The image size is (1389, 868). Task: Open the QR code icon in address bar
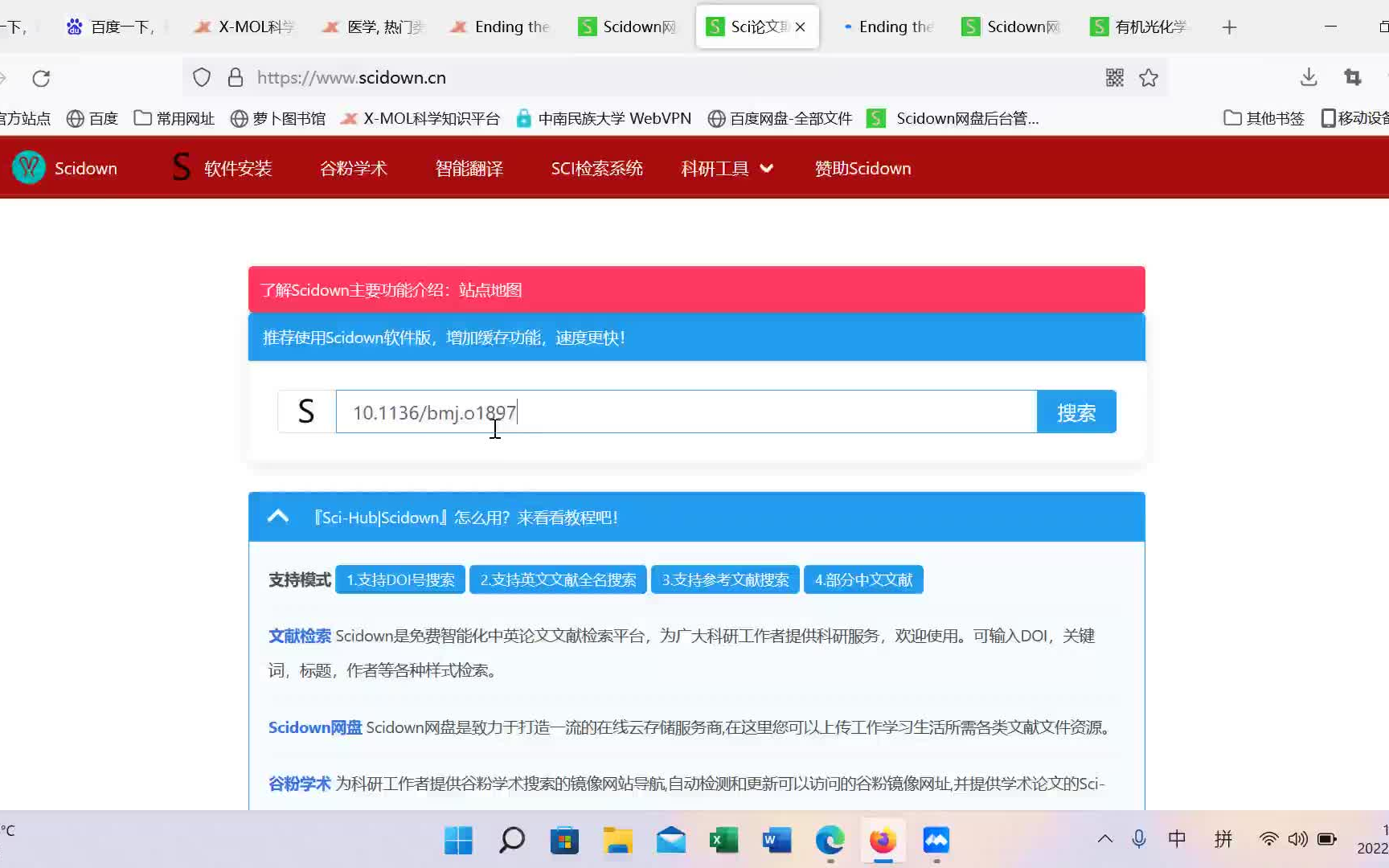coord(1115,78)
